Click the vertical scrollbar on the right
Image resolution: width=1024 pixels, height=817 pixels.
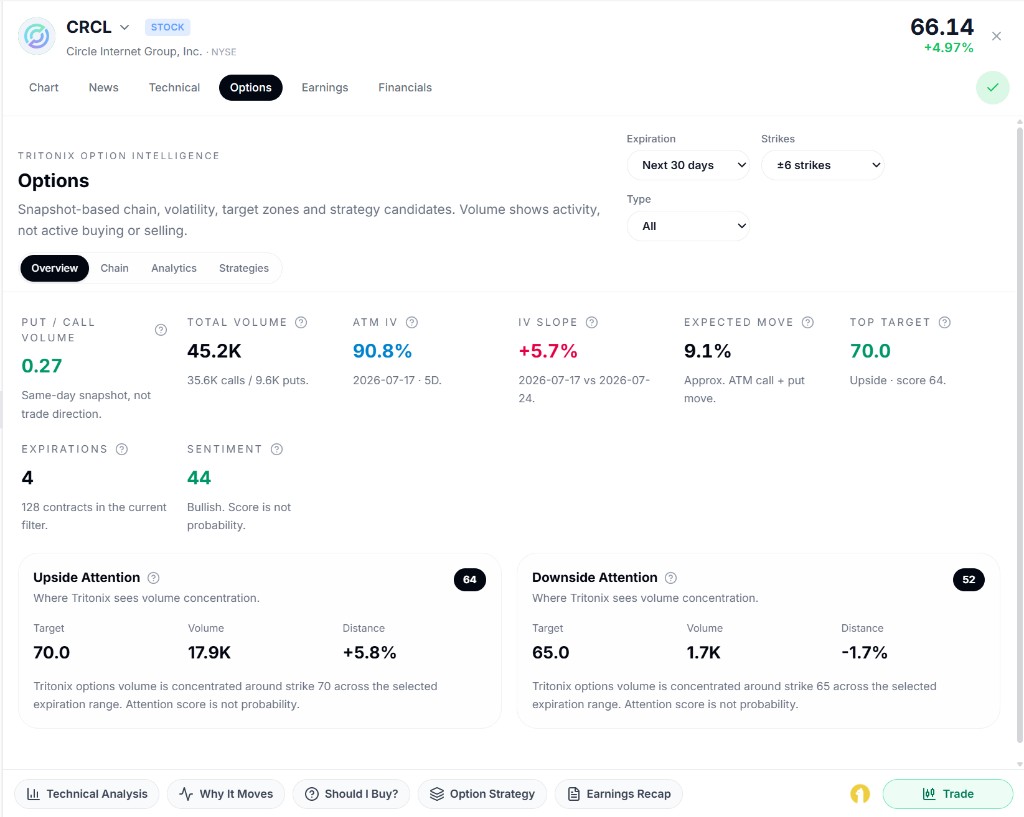[x=1019, y=434]
